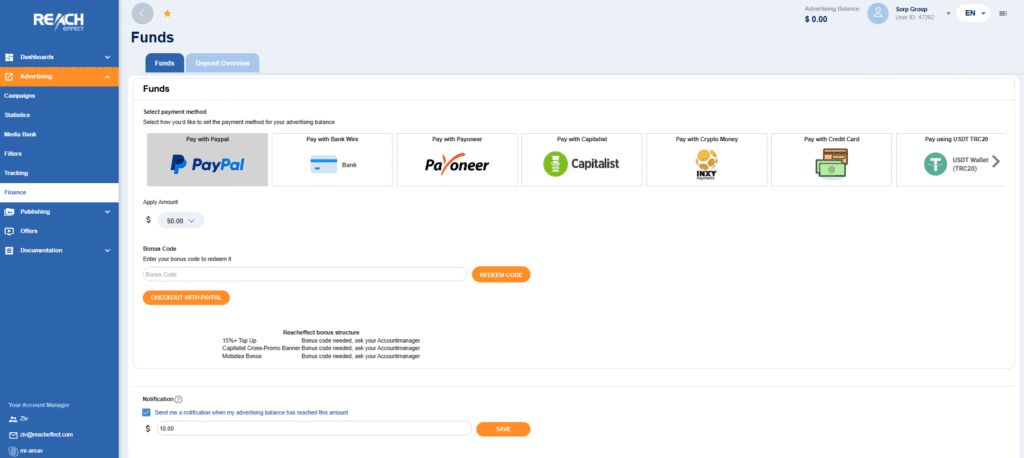Select Pay with Crypto Money INXY
1024x458 pixels.
click(x=707, y=160)
